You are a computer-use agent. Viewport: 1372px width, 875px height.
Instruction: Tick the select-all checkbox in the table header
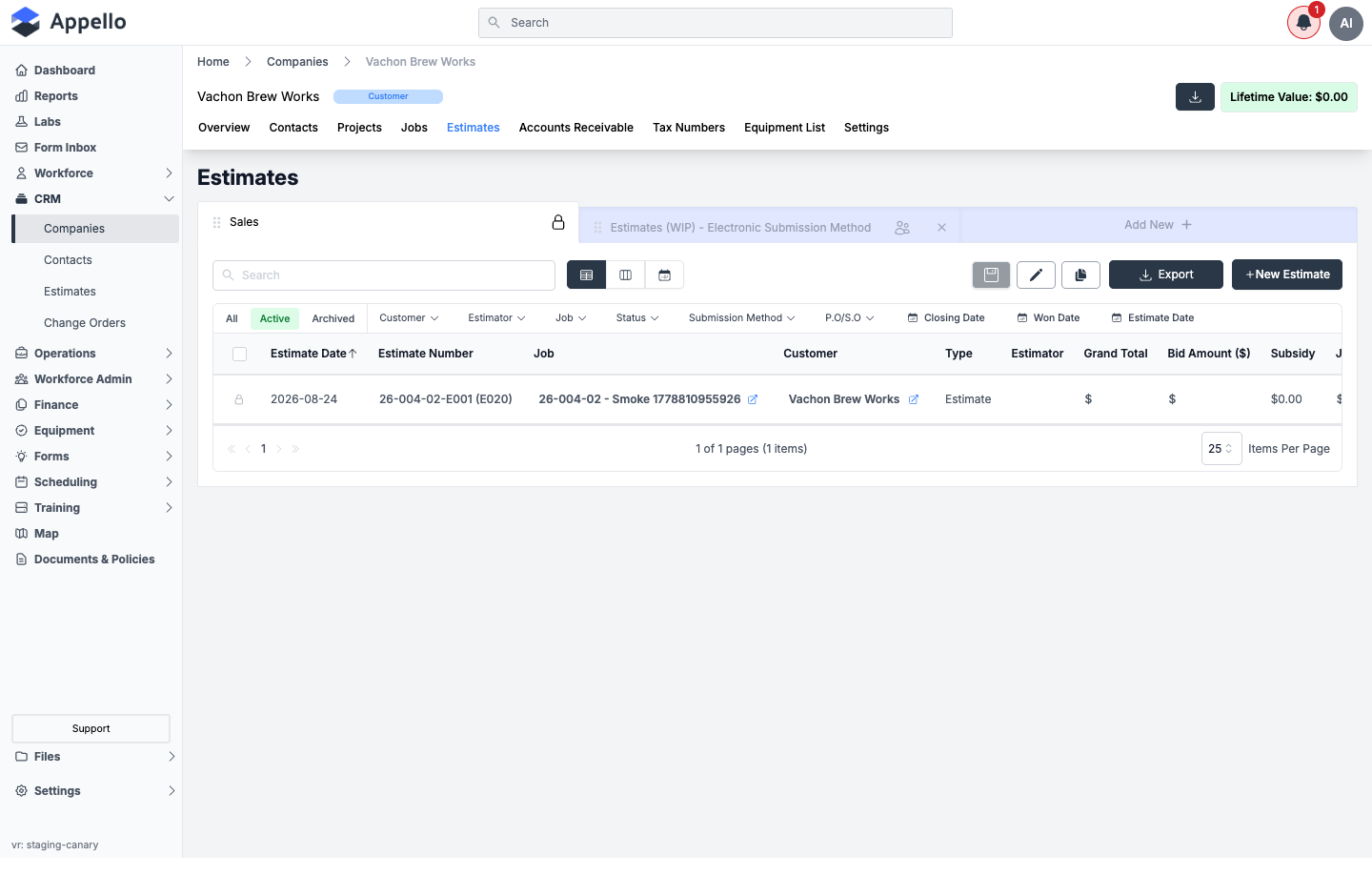point(239,354)
